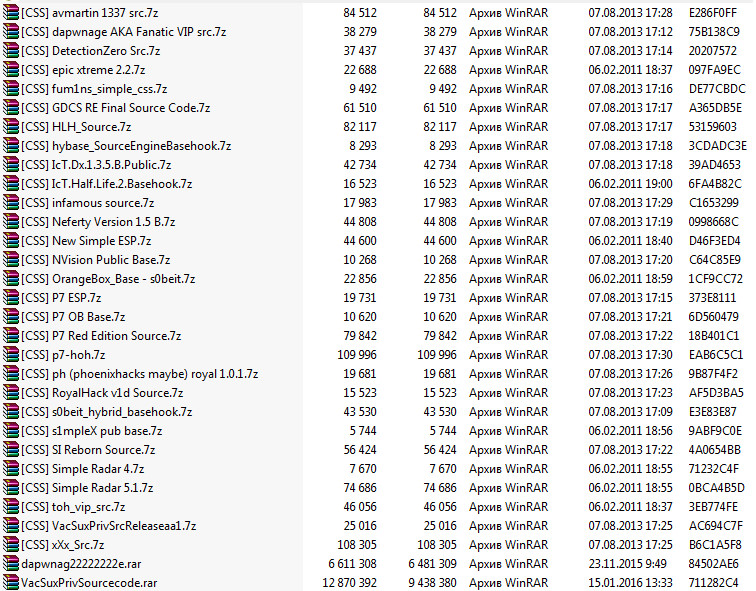Screen dimensions: 756x591
Task: Click the date 06.02.2011 18:40
Action: pyautogui.click(x=630, y=241)
